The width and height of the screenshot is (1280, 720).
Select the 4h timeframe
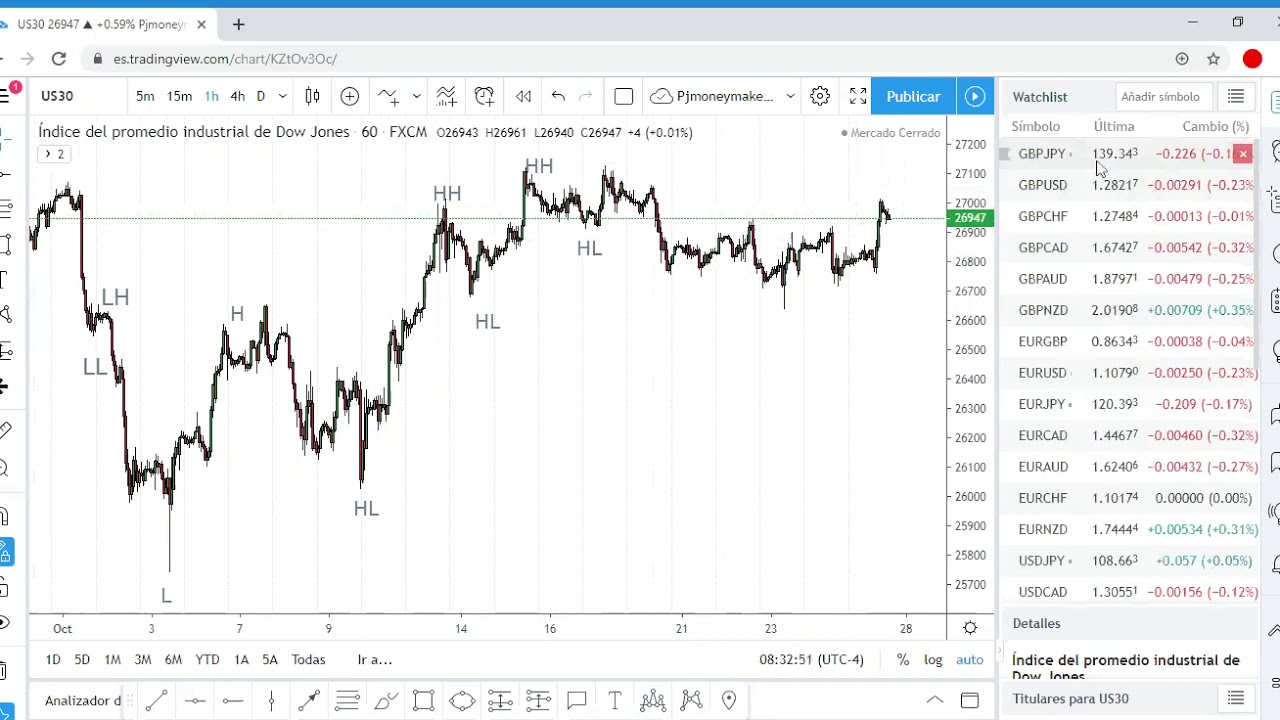click(x=237, y=96)
